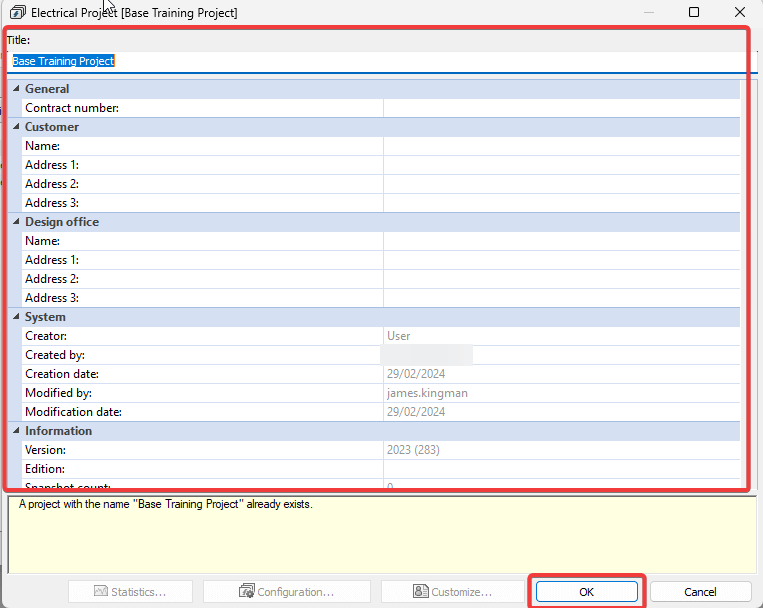Collapse the System section
This screenshot has width=763, height=608.
[16, 317]
